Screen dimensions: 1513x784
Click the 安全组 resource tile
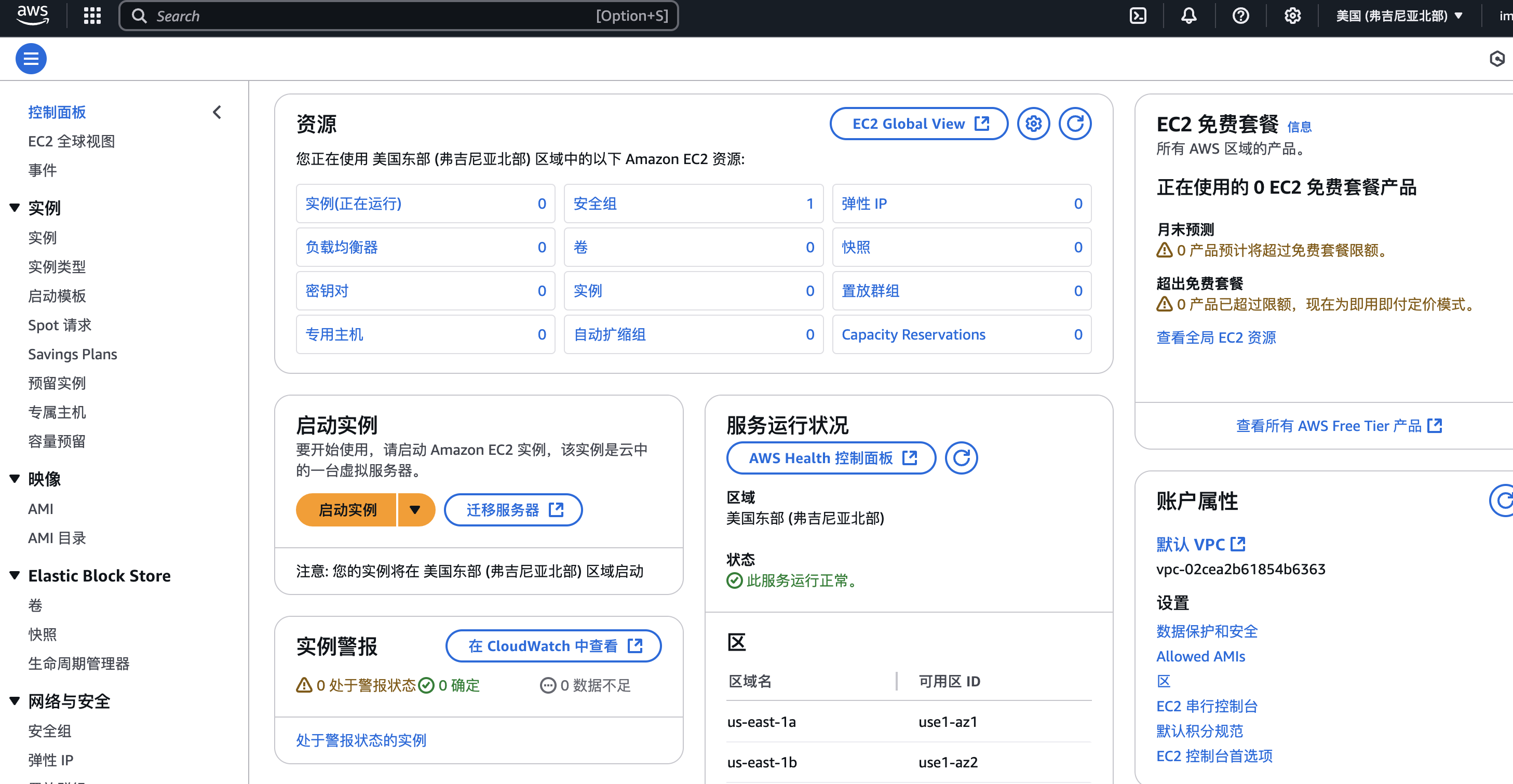(x=693, y=204)
